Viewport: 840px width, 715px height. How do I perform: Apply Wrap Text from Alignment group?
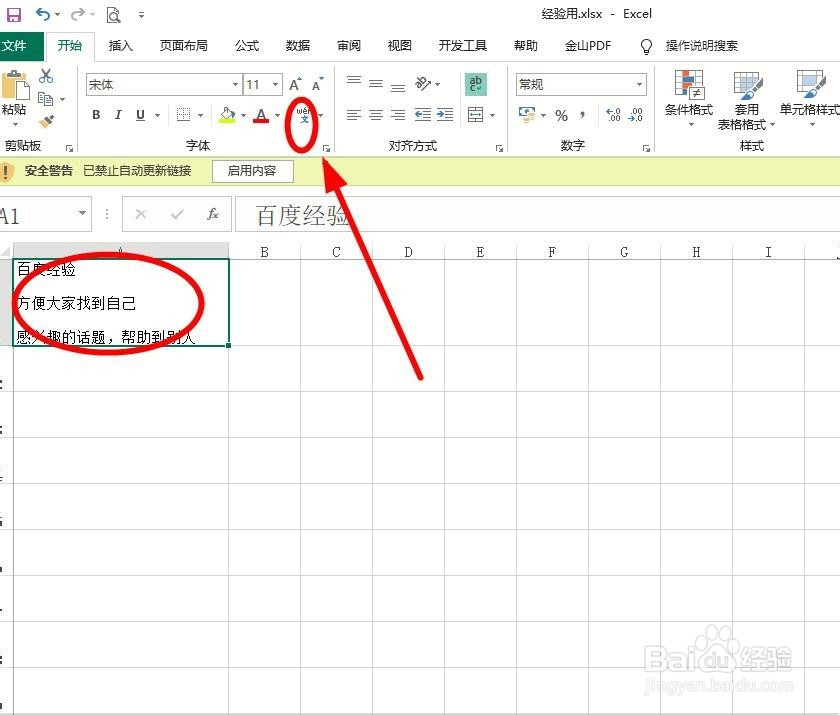(475, 83)
